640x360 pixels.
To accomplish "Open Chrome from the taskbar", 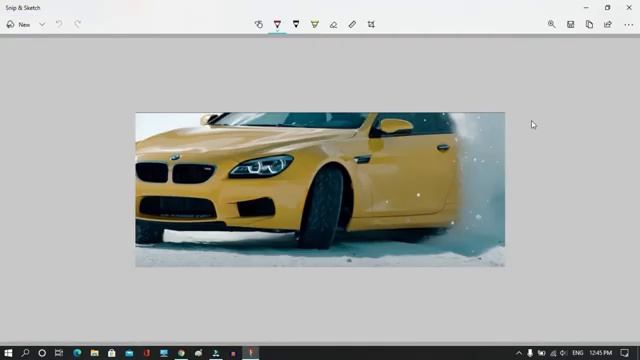I will (x=181, y=353).
